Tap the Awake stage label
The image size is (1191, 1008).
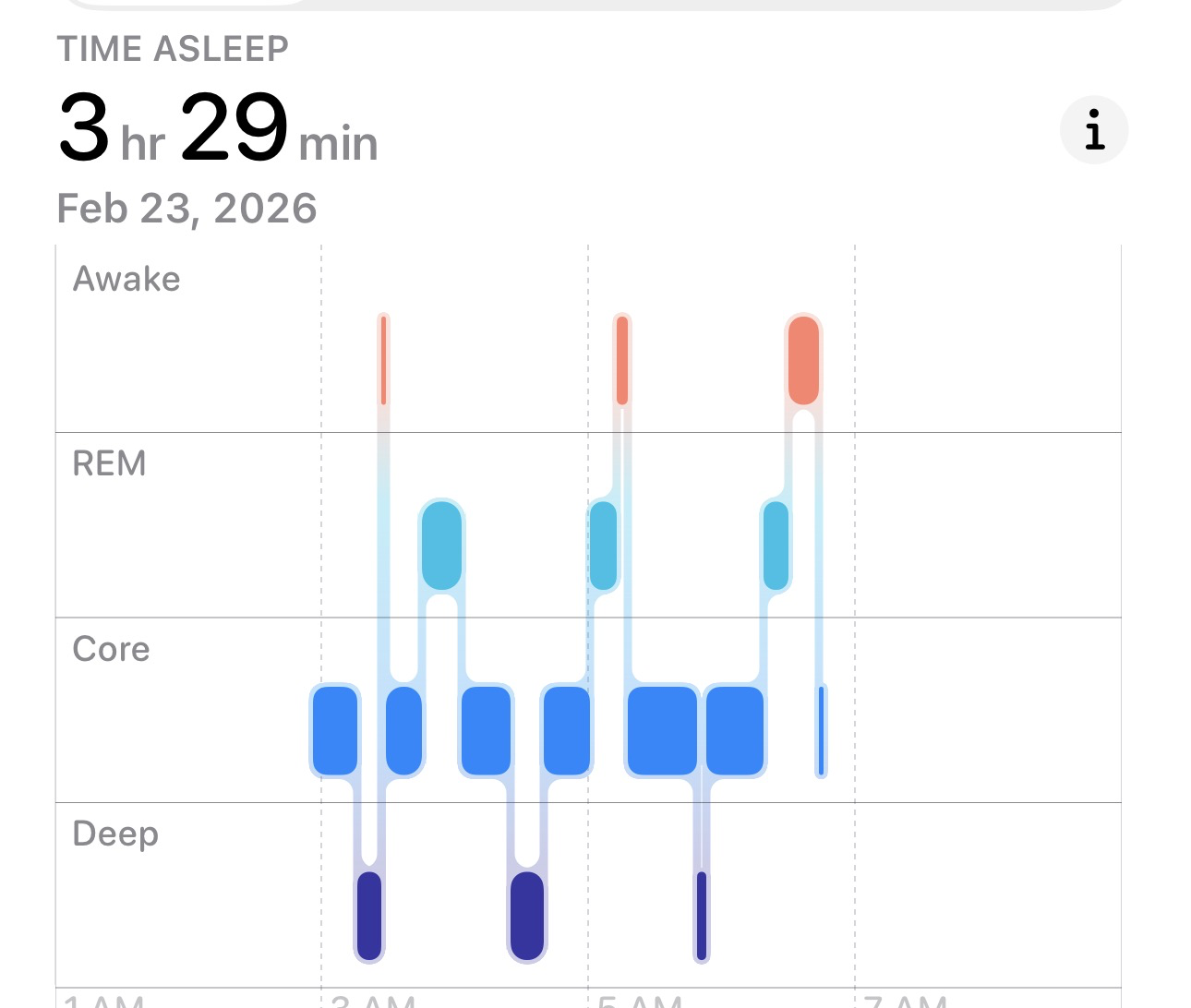pyautogui.click(x=126, y=279)
